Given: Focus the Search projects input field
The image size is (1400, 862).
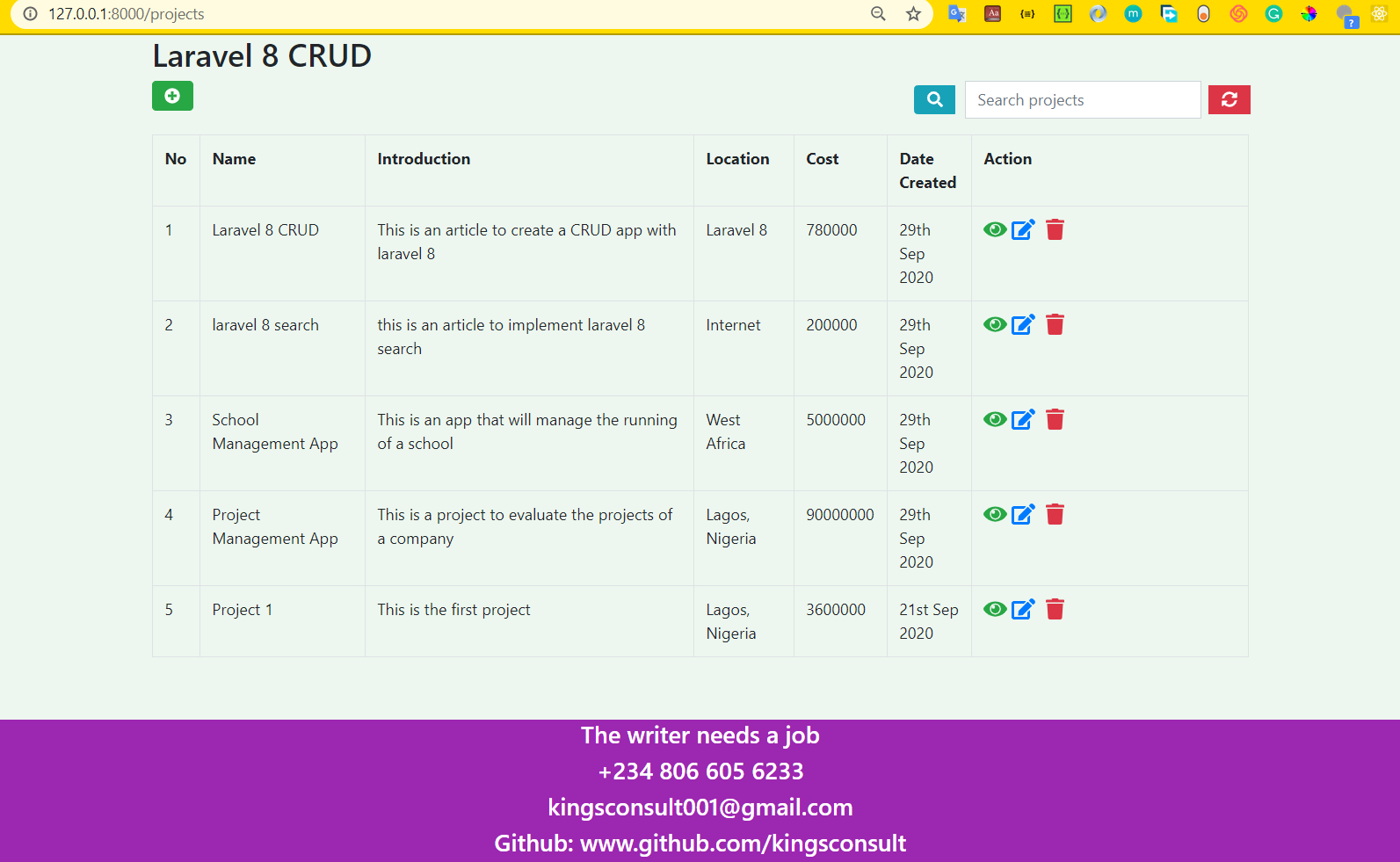Looking at the screenshot, I should (x=1083, y=99).
